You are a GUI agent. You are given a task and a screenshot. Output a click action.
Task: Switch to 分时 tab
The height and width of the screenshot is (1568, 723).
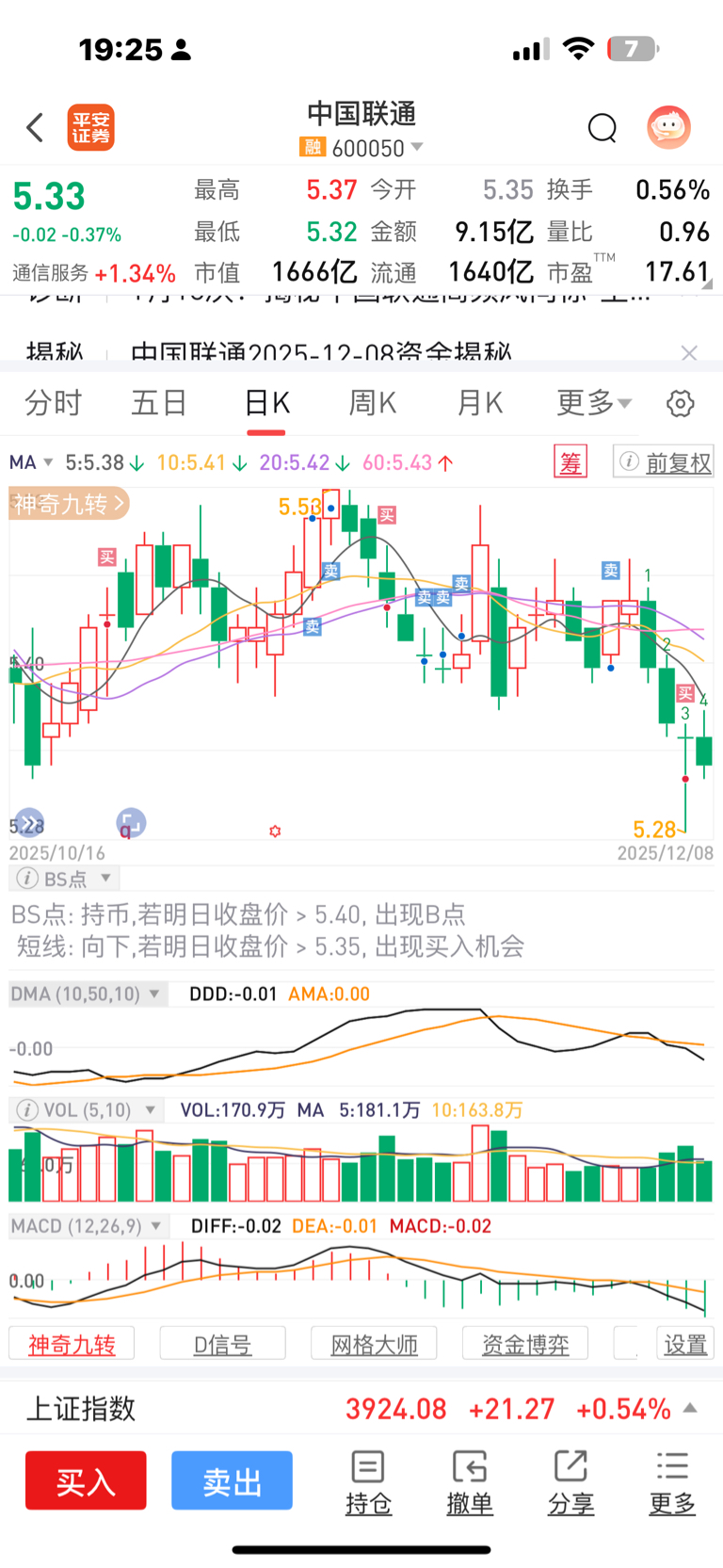[53, 403]
